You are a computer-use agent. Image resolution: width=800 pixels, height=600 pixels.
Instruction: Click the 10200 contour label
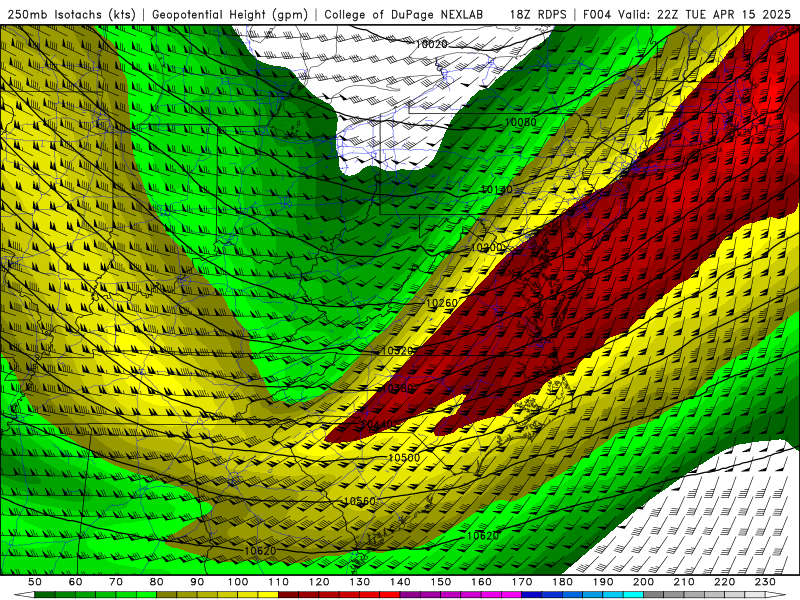point(486,247)
